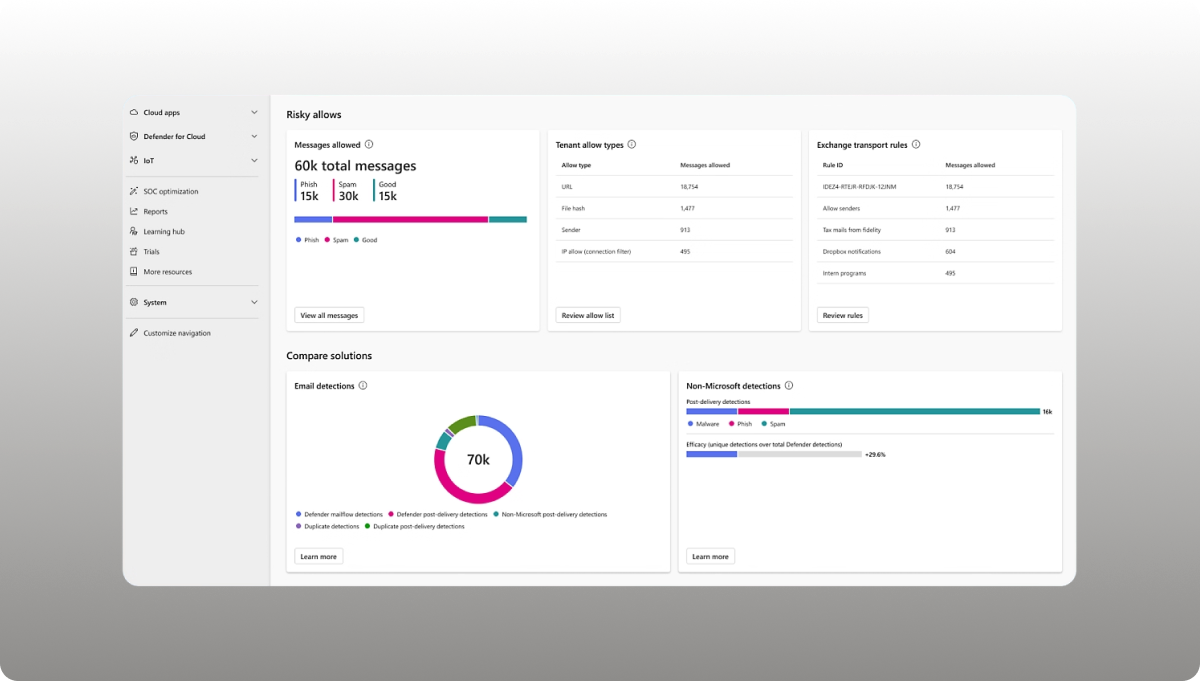Expand the Defender for Cloud chevron
Image resolution: width=1200 pixels, height=681 pixels.
(x=254, y=136)
